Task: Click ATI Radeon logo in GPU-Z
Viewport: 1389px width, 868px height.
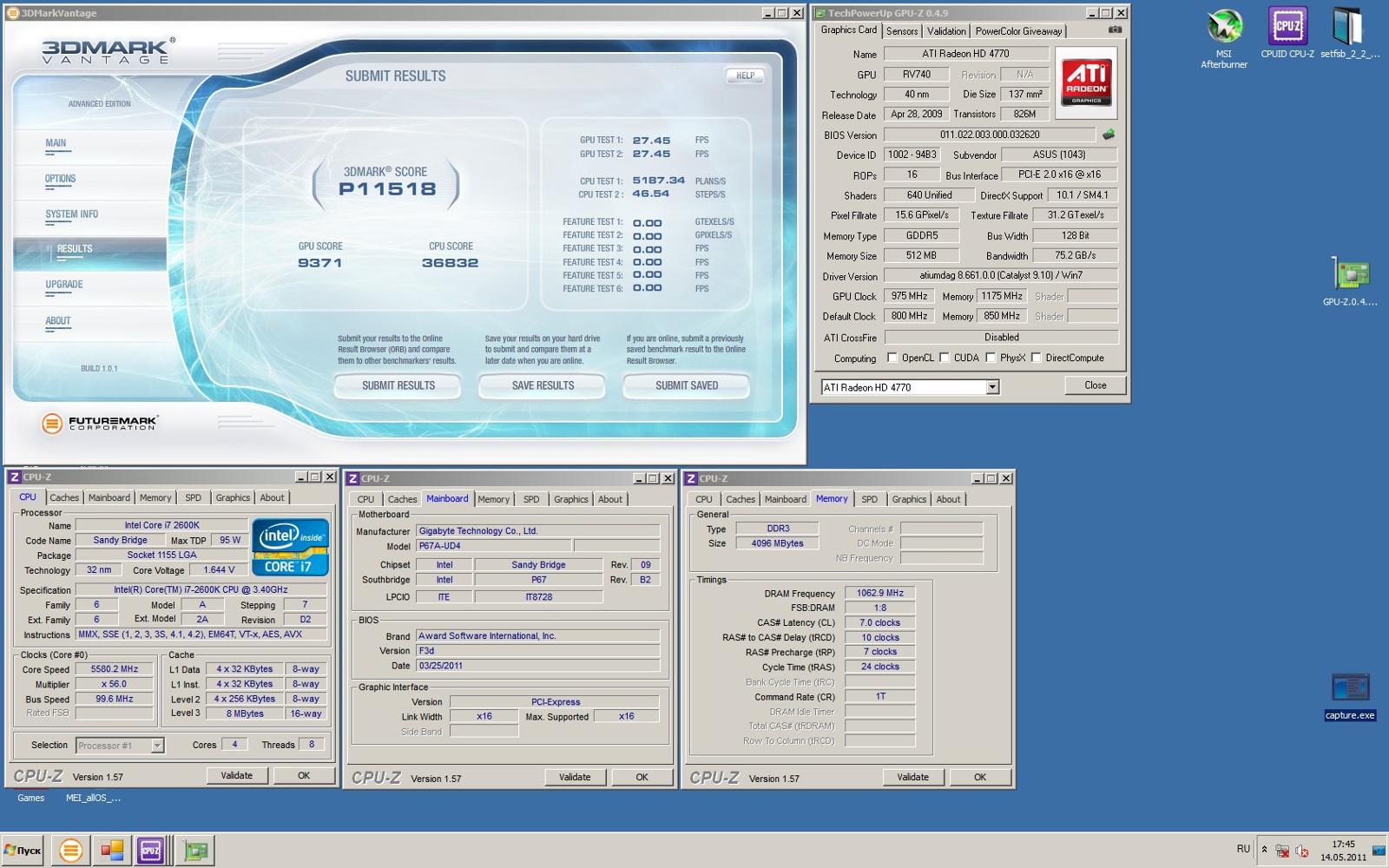Action: (1086, 83)
